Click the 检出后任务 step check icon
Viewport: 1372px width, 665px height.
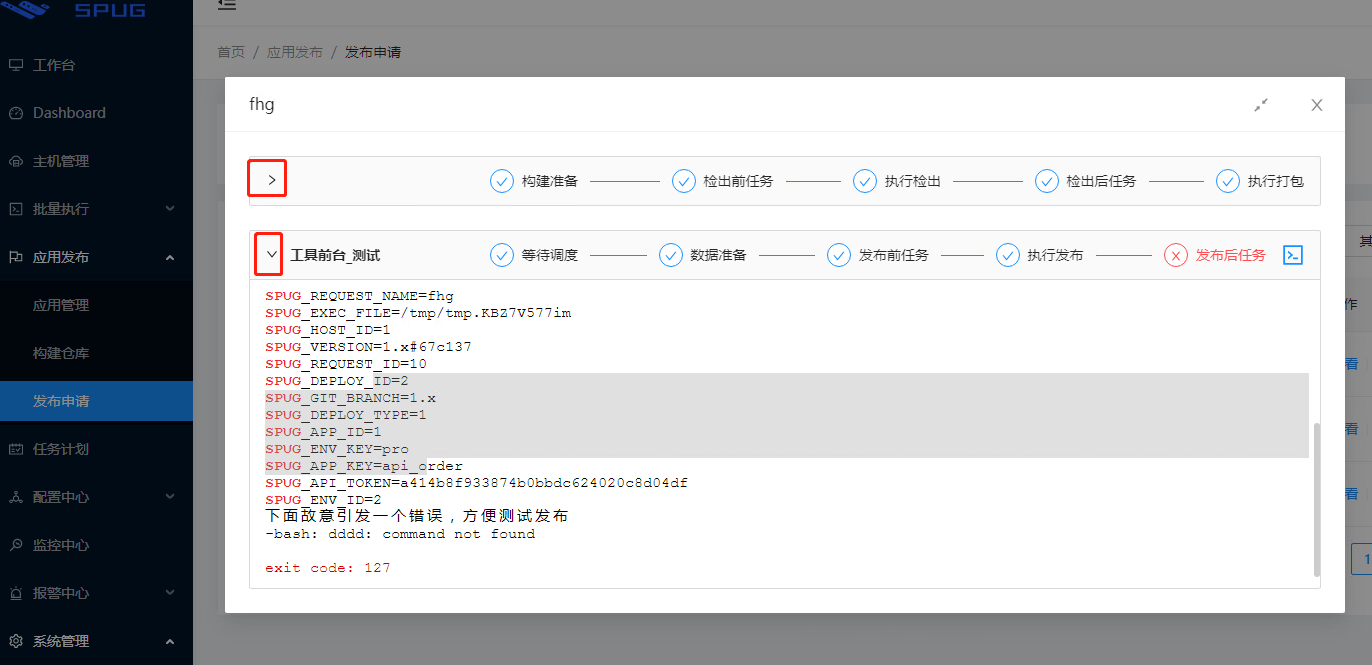coord(1046,181)
